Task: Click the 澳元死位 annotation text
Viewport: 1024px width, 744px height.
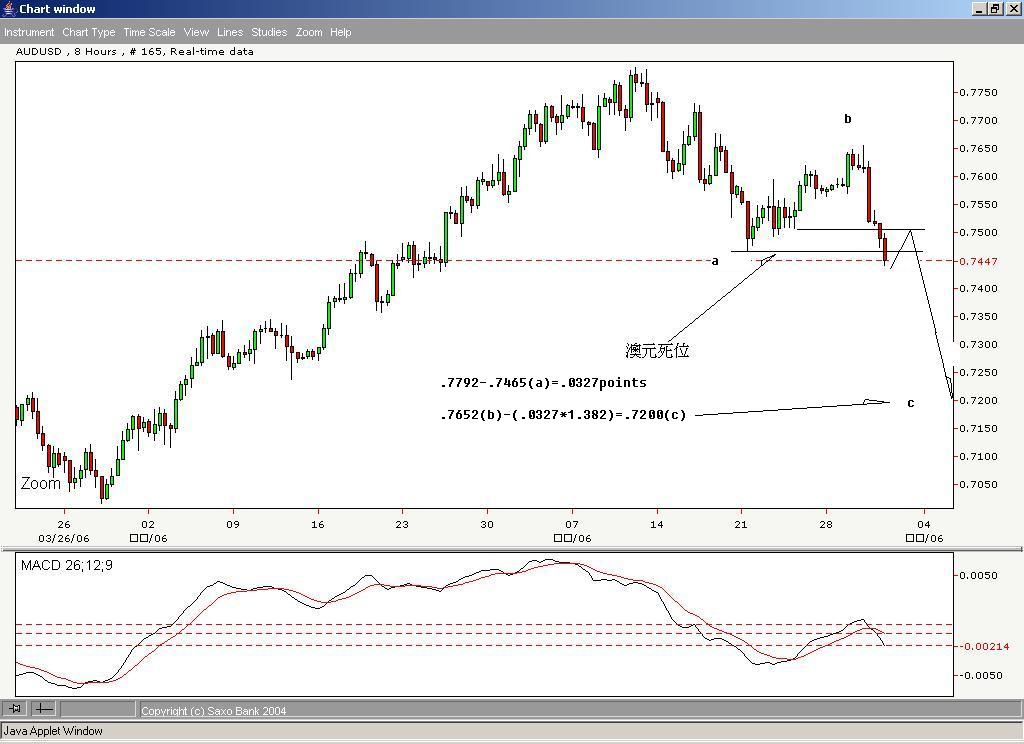Action: (655, 350)
